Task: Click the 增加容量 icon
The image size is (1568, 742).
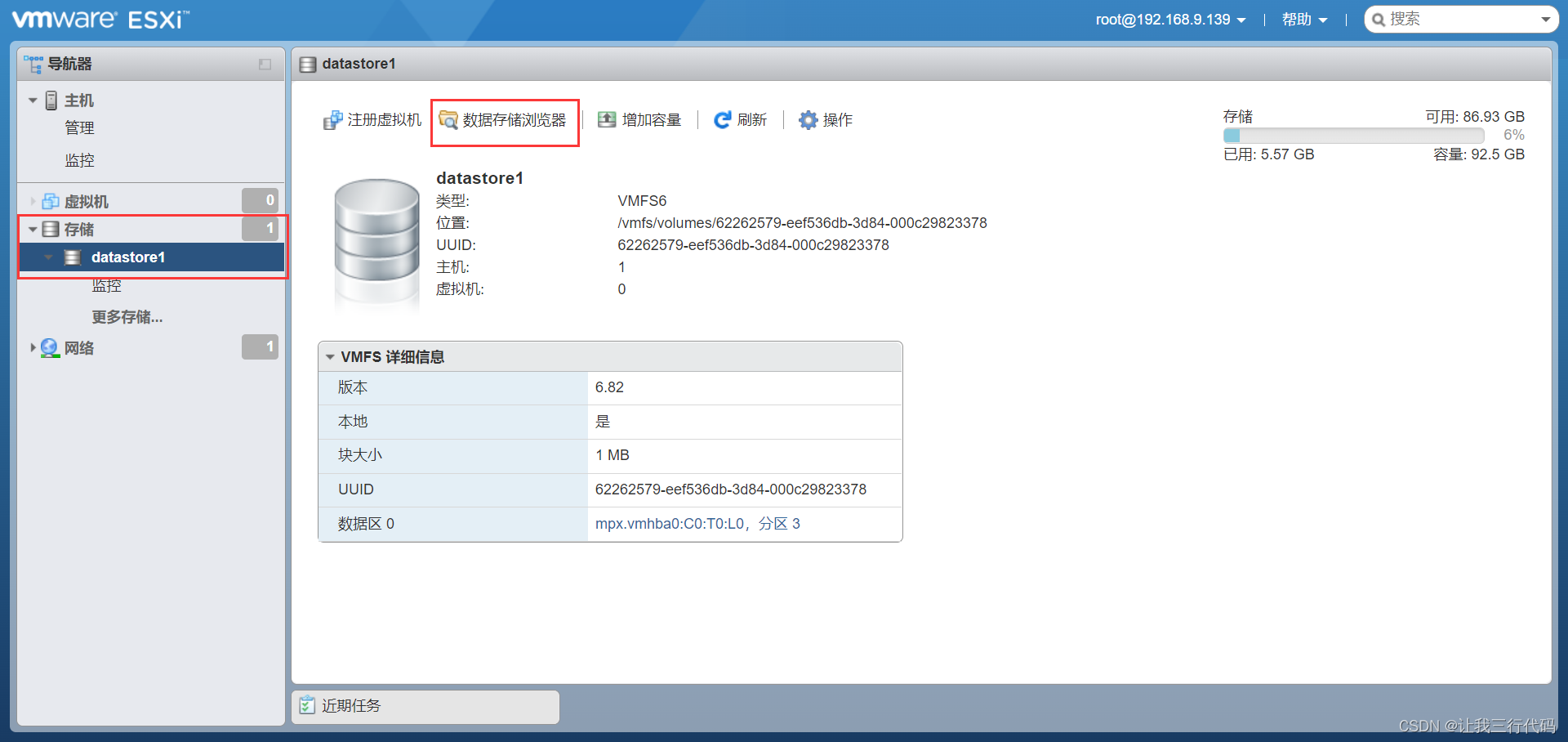Action: 607,120
